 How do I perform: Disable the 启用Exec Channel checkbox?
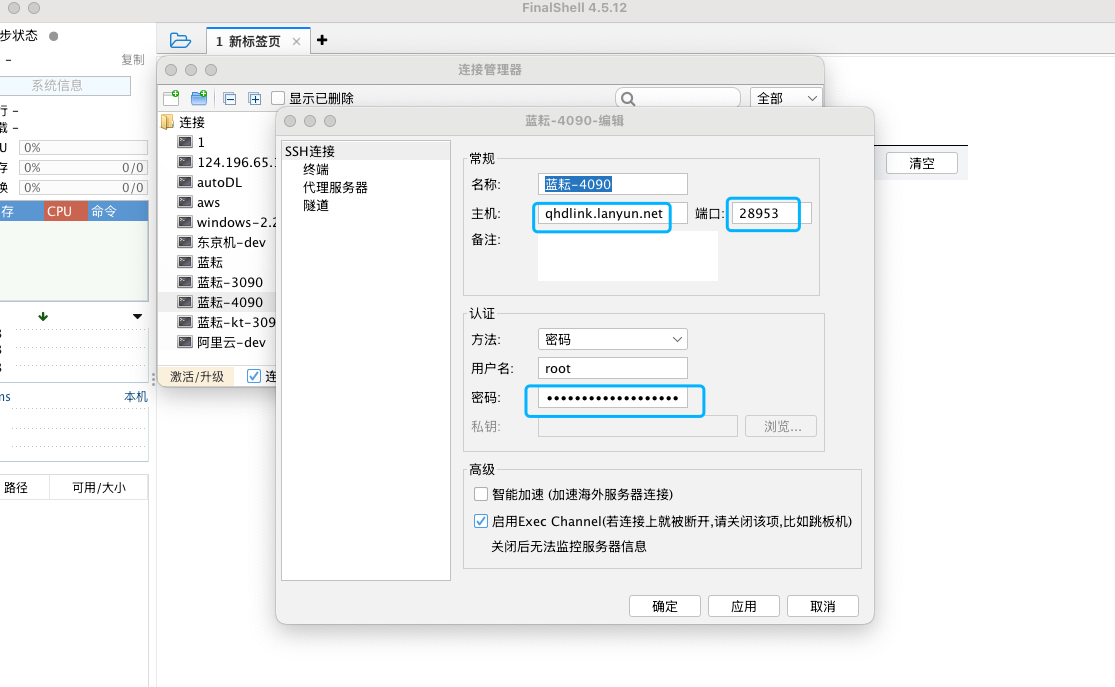pyautogui.click(x=481, y=521)
